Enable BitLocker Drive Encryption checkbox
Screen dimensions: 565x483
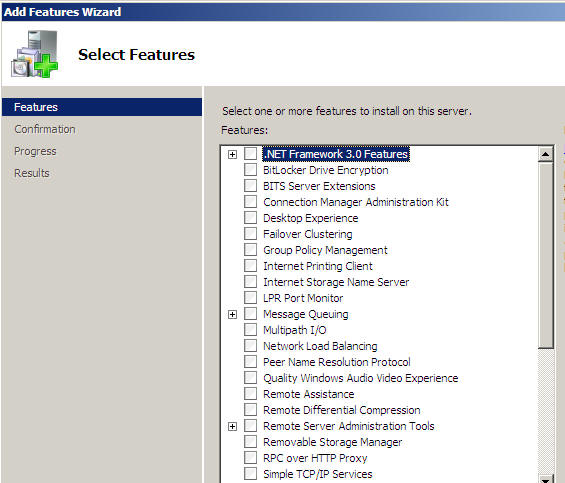tap(250, 170)
